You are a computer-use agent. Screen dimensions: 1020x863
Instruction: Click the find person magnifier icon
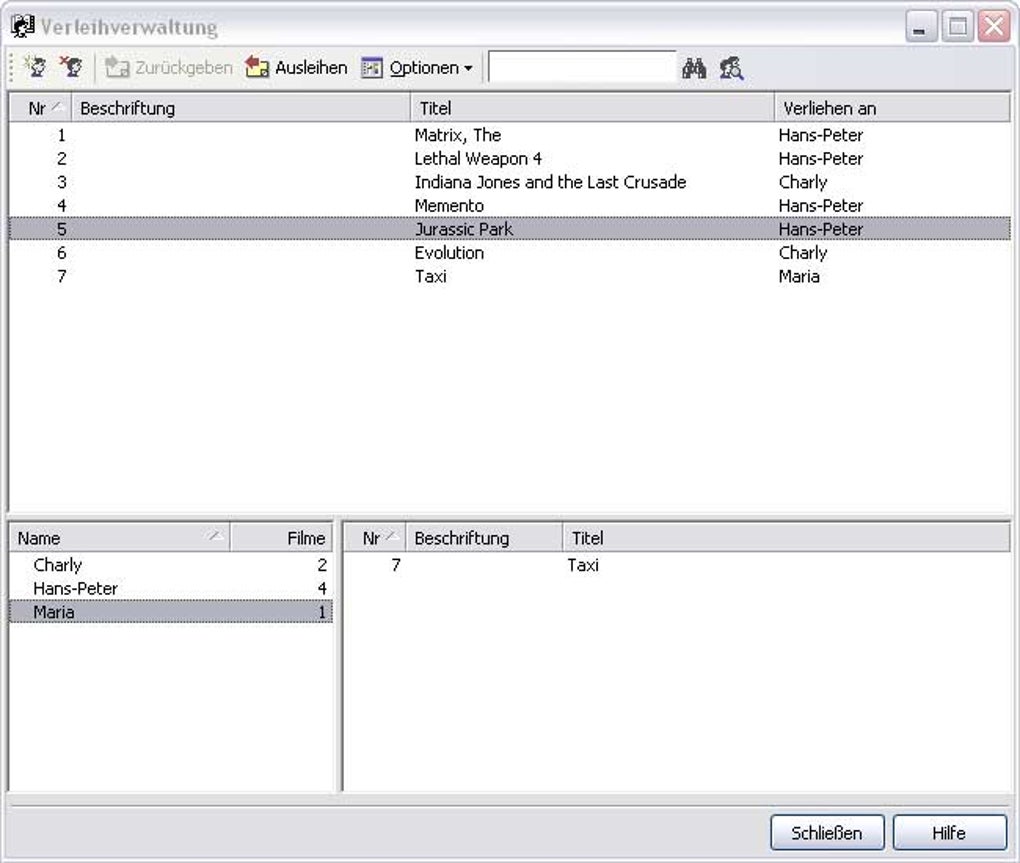pos(732,68)
